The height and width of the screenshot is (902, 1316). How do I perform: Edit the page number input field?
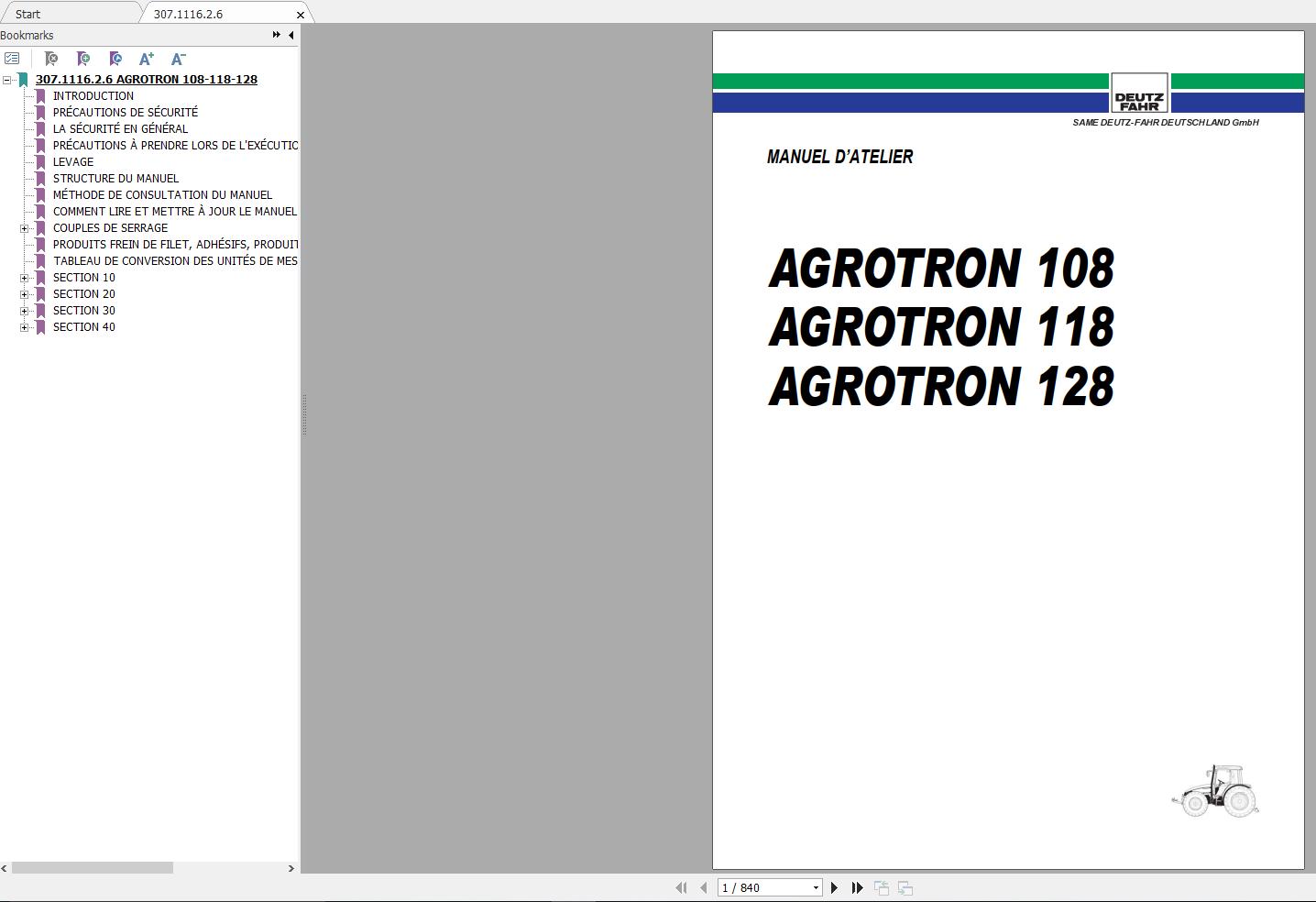(751, 887)
